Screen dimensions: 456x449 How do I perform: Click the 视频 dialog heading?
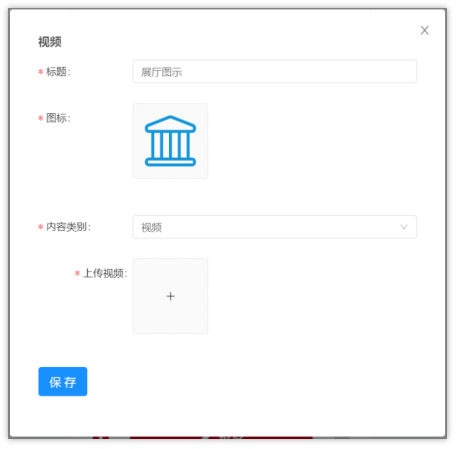point(50,42)
